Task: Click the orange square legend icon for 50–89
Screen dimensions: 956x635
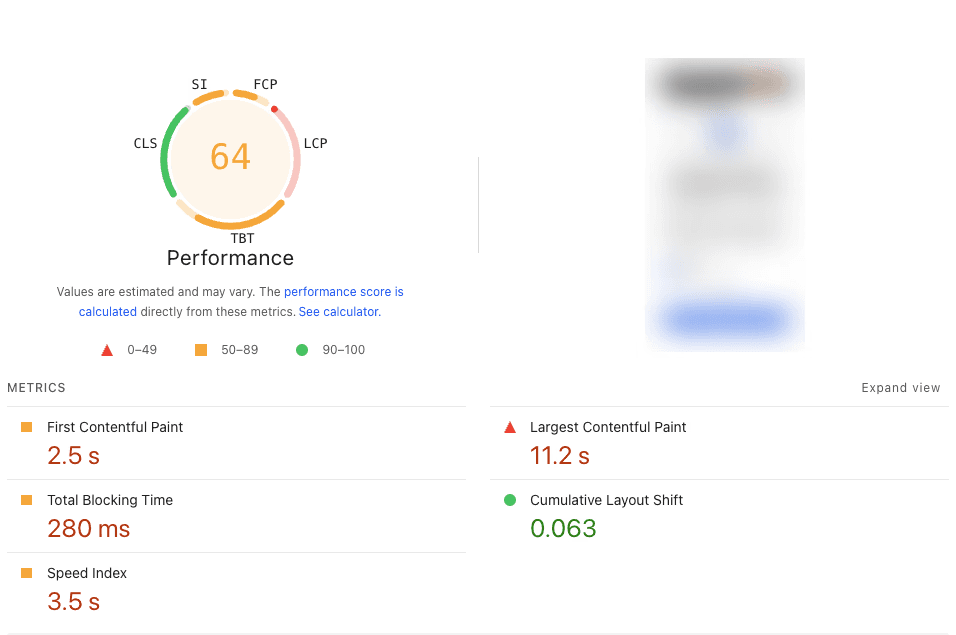Action: coord(201,350)
